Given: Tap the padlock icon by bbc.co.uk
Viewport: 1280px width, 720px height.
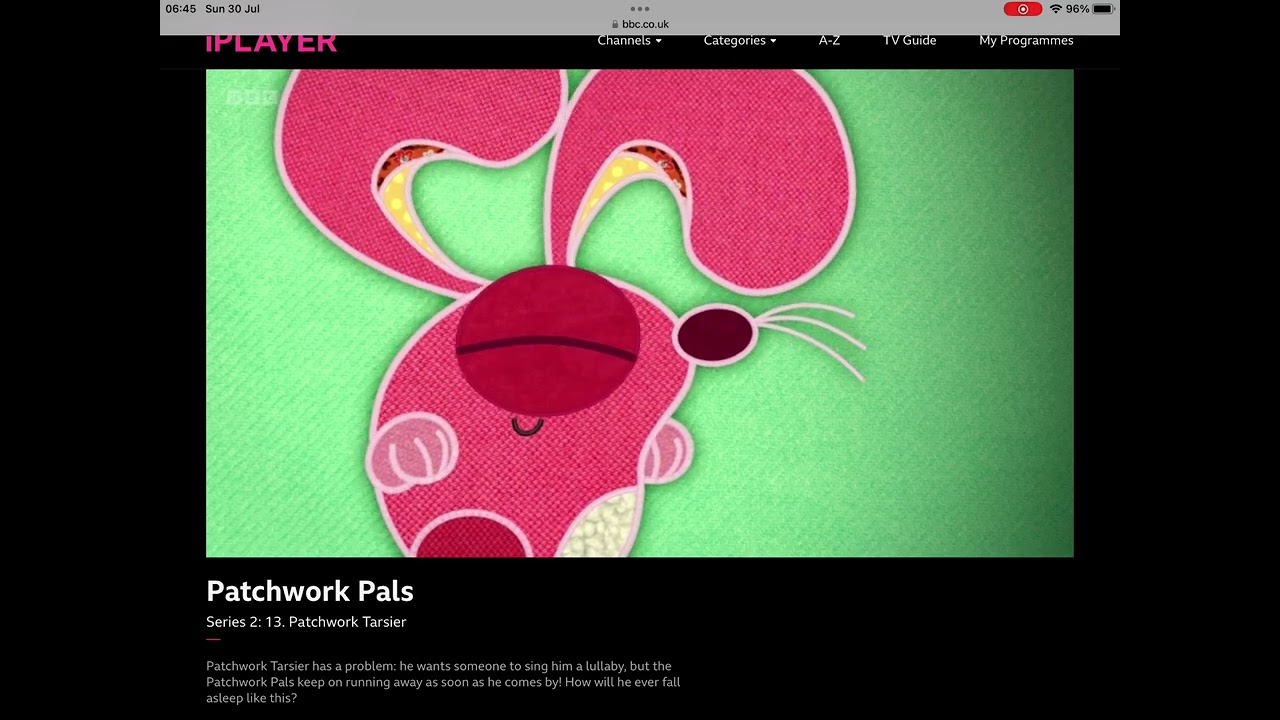Looking at the screenshot, I should [x=615, y=24].
